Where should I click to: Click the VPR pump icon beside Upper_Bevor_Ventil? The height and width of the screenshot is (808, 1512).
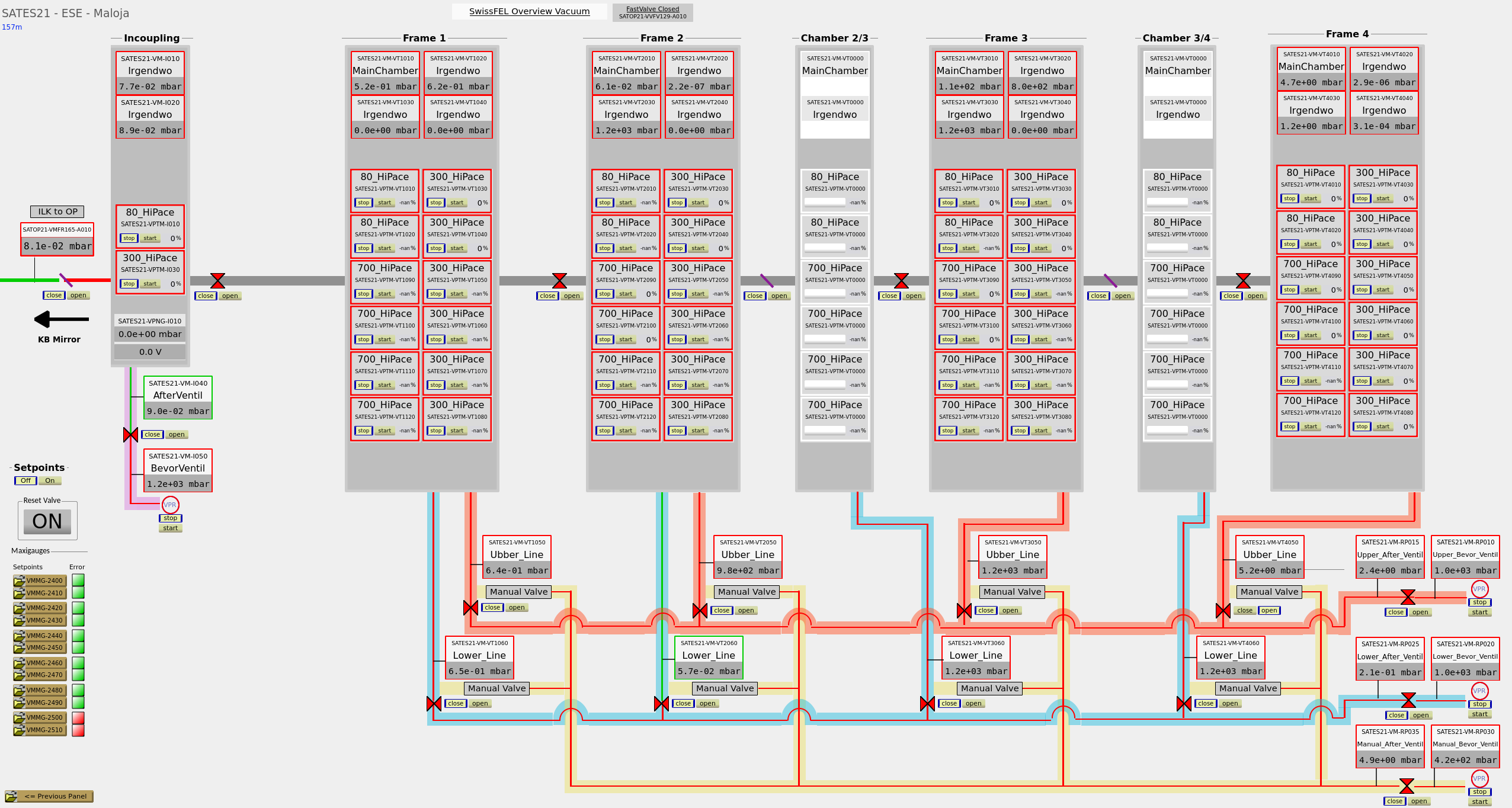coord(1479,589)
